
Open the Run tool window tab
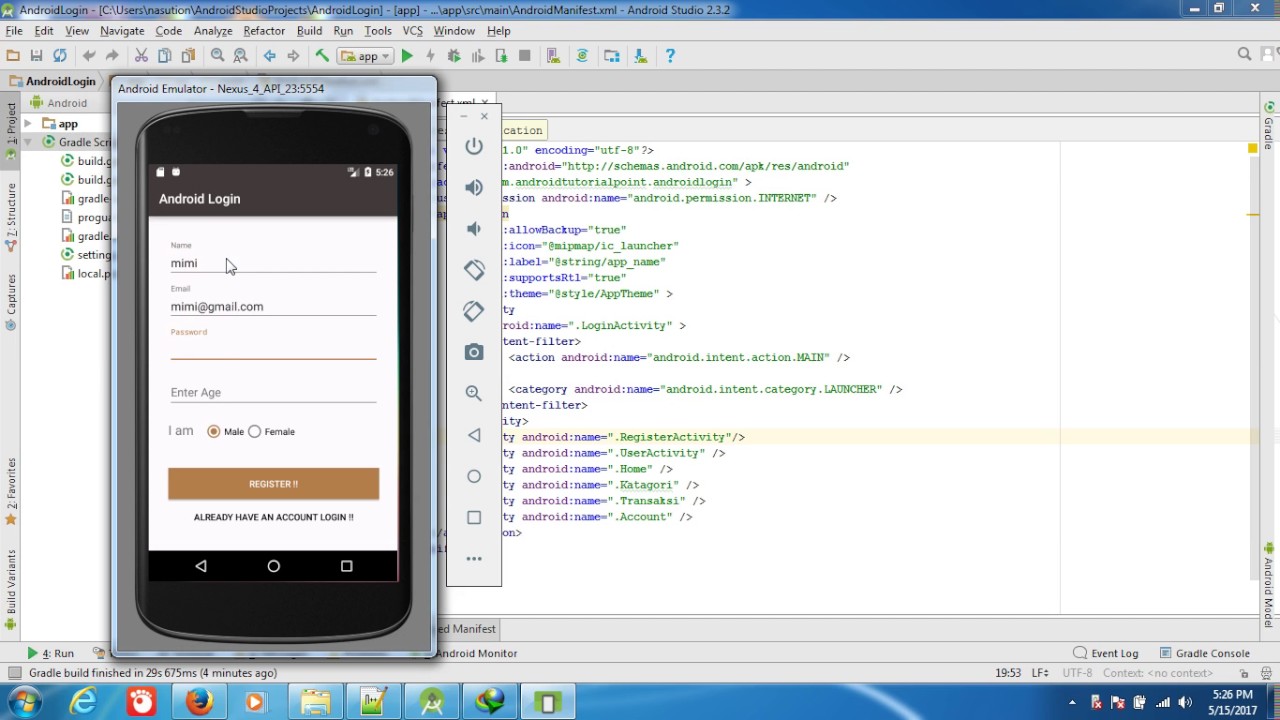51,653
